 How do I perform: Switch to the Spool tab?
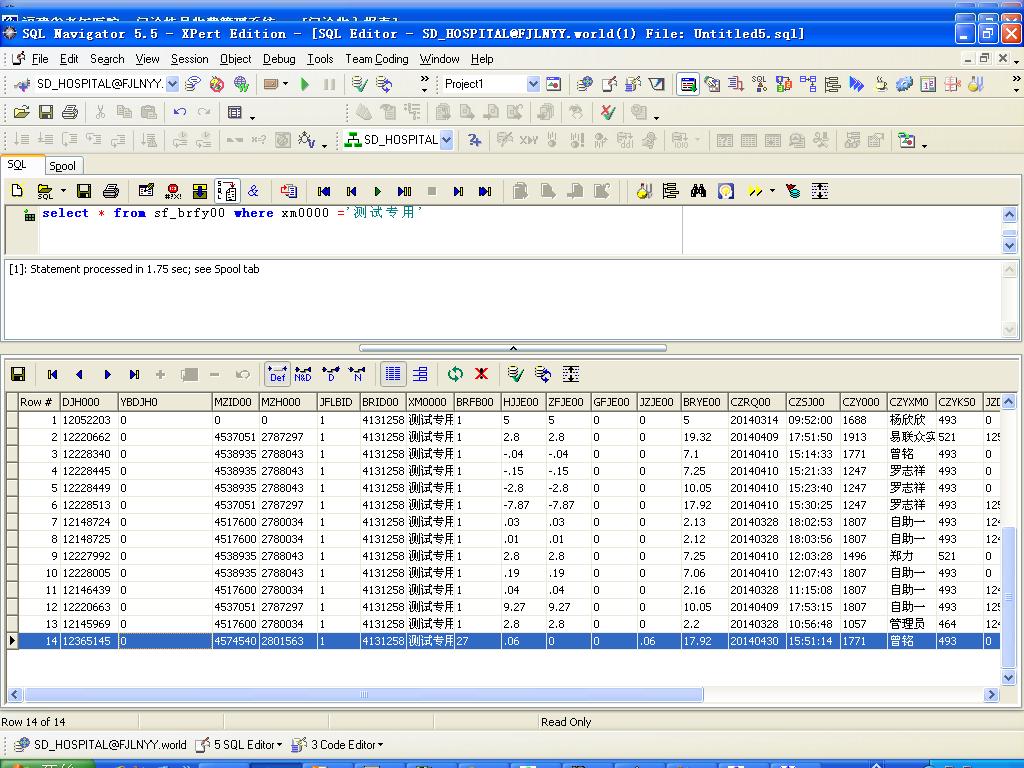(x=62, y=166)
